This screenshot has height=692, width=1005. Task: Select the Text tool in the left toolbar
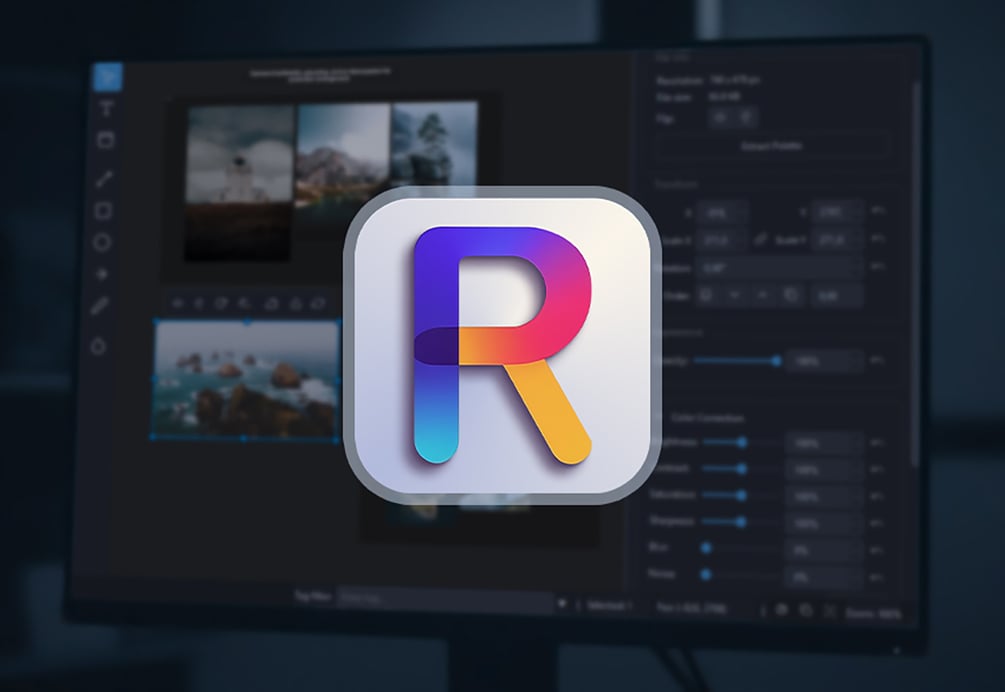click(106, 108)
